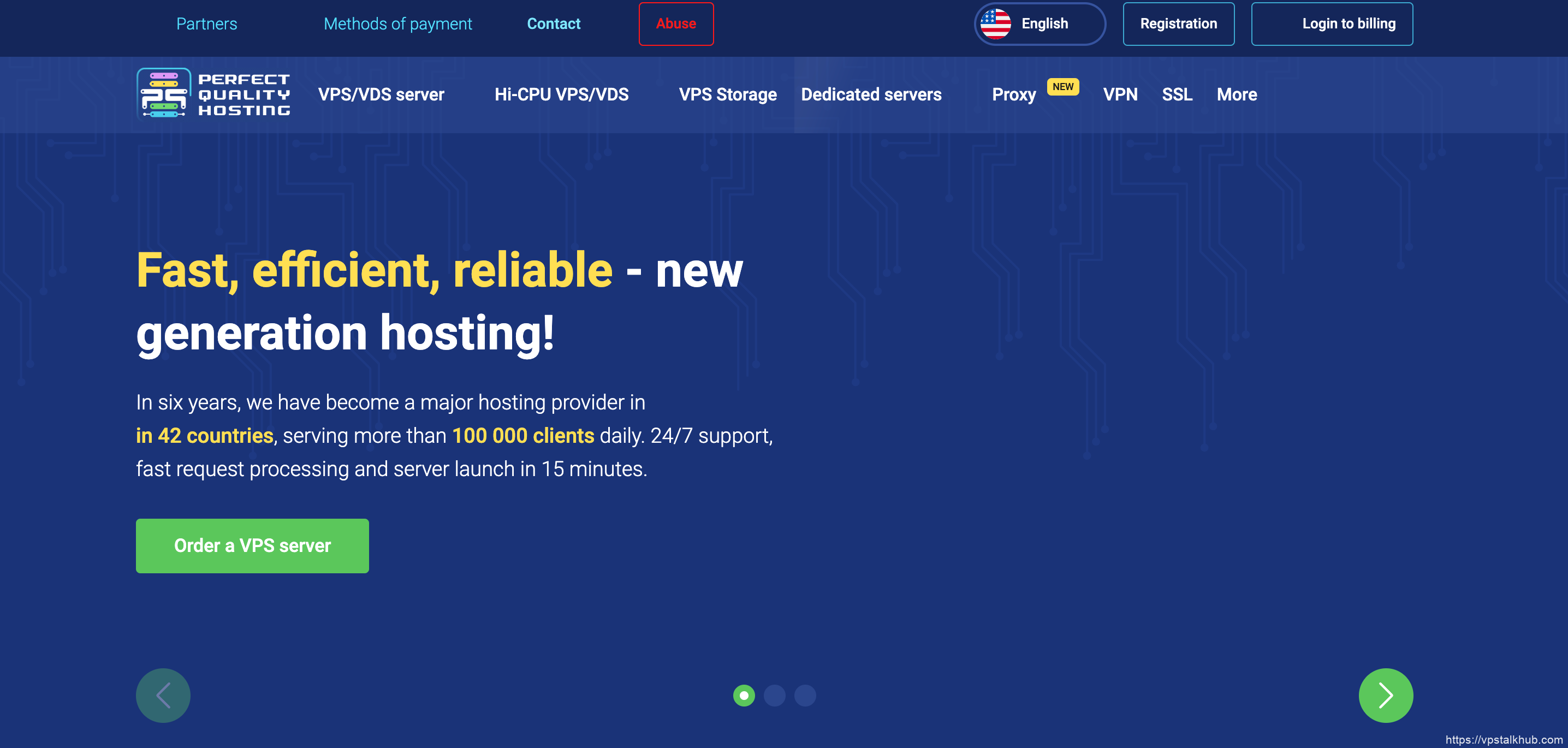This screenshot has width=1568, height=748.
Task: Click the next slide arrow
Action: (x=1386, y=695)
